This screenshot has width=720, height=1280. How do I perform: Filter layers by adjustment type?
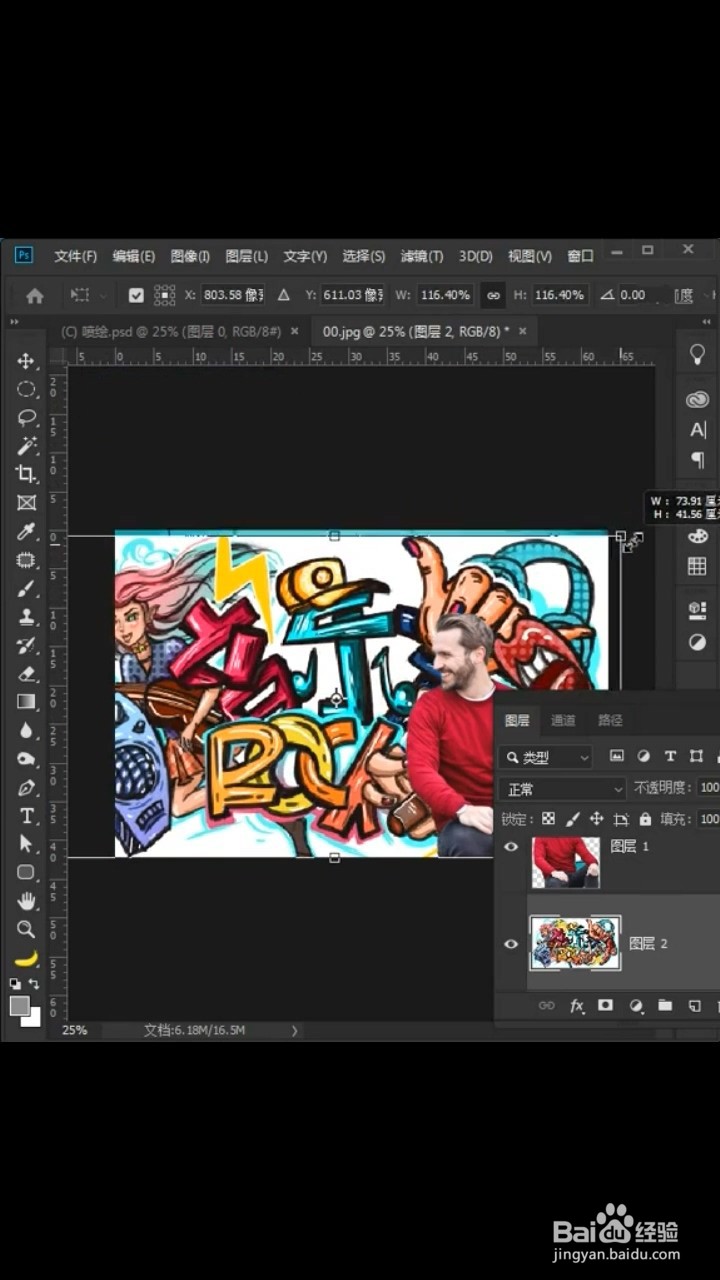643,756
